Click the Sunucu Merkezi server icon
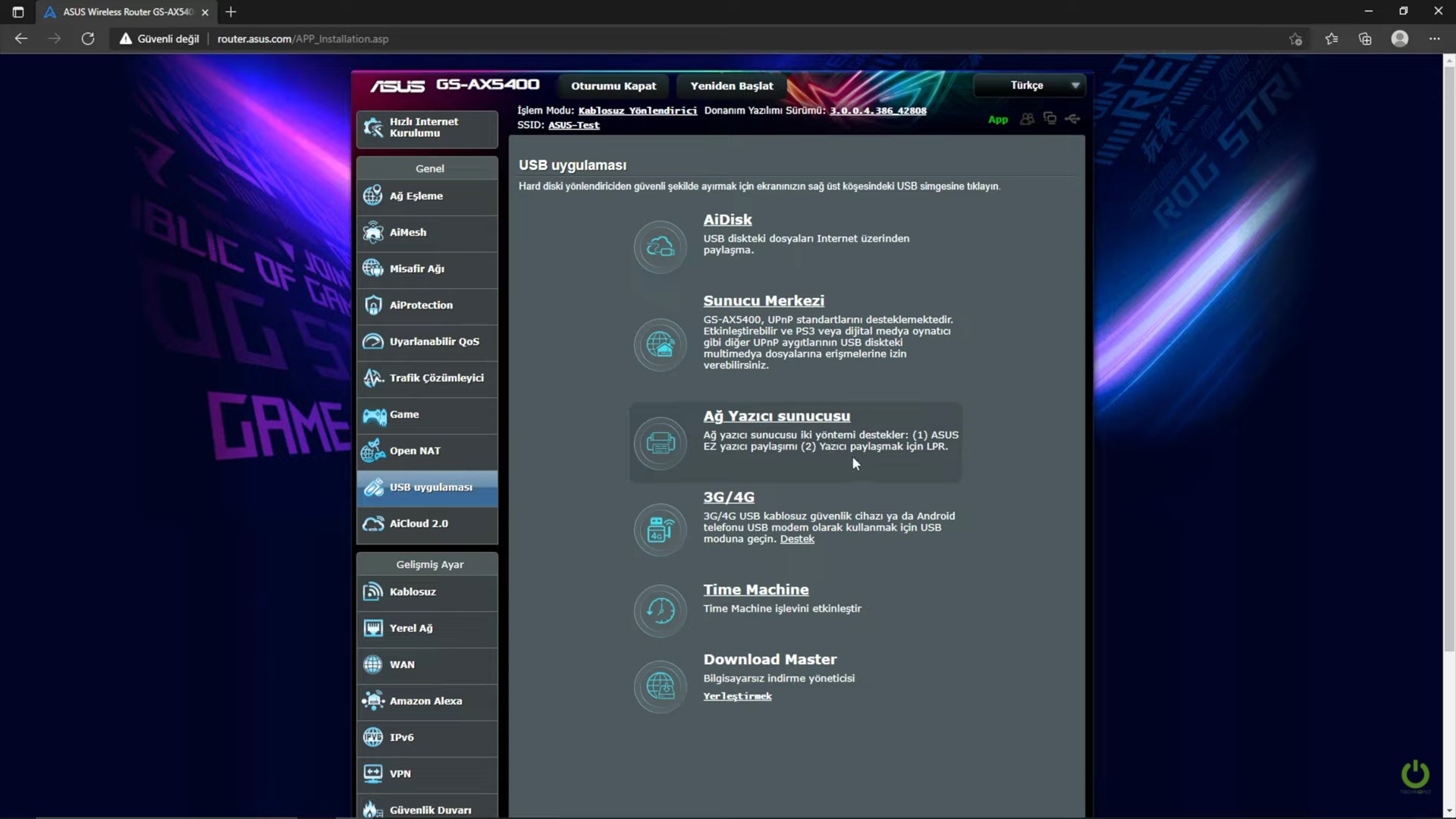Viewport: 1456px width, 819px height. pos(660,344)
